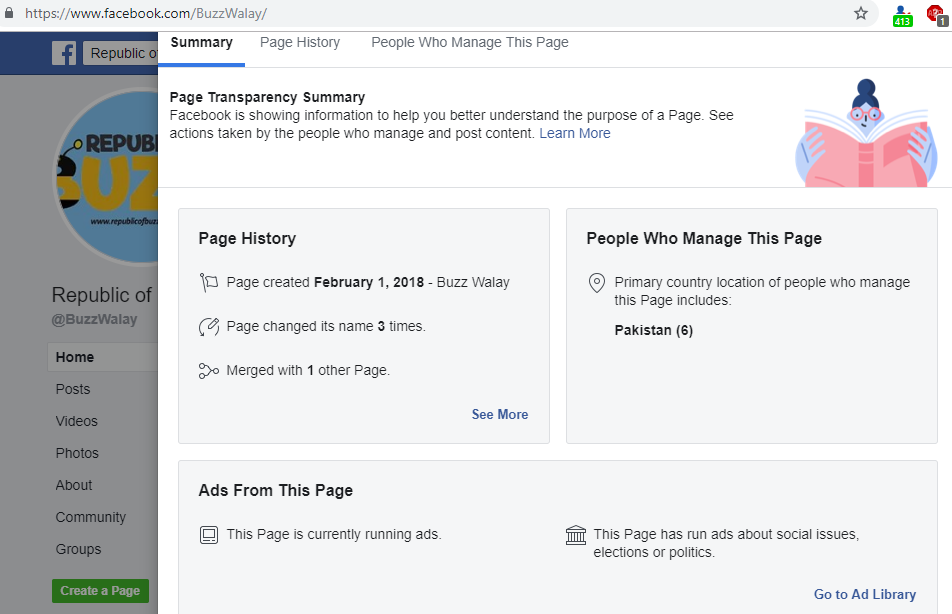952x614 pixels.
Task: Bookmark page with the star icon
Action: click(x=860, y=14)
